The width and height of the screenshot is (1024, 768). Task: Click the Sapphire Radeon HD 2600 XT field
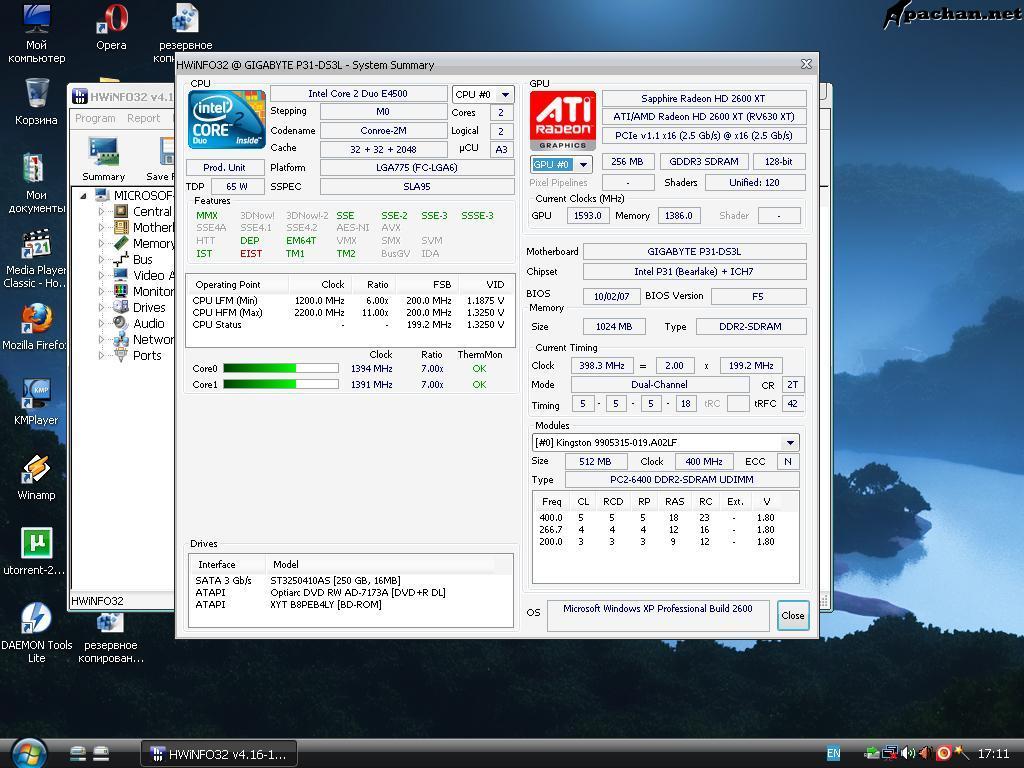coord(704,99)
